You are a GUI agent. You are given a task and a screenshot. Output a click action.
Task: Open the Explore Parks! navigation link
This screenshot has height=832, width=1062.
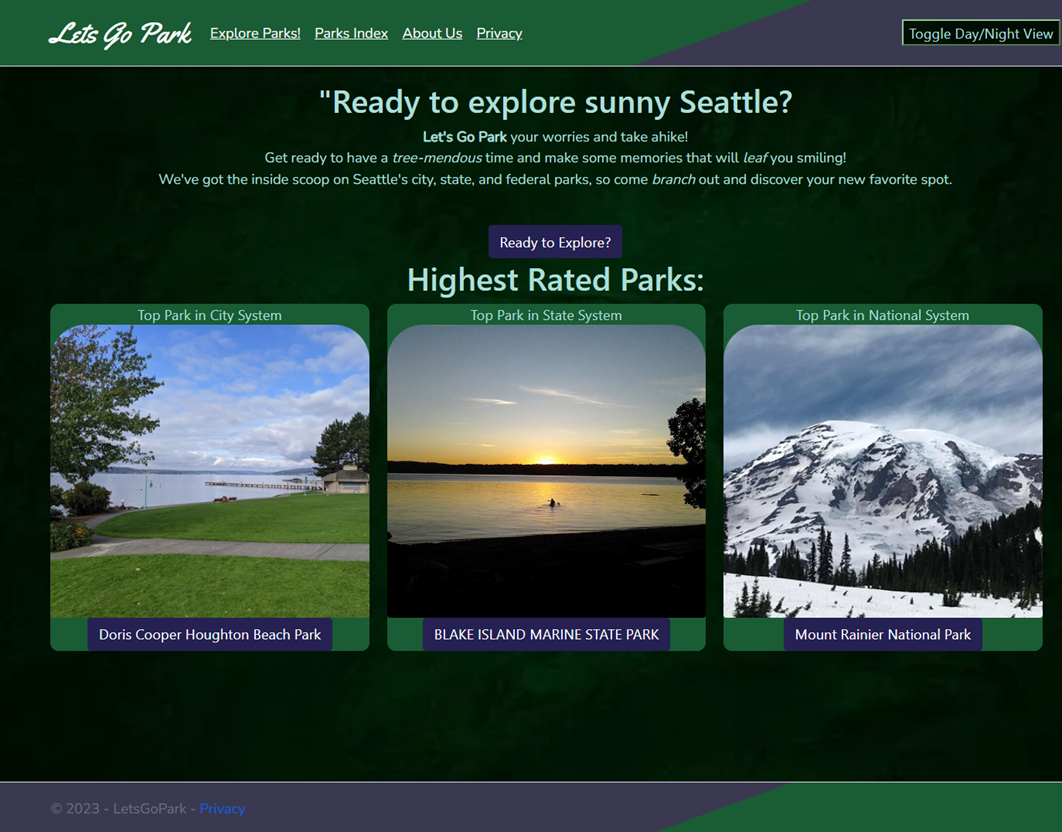[255, 33]
